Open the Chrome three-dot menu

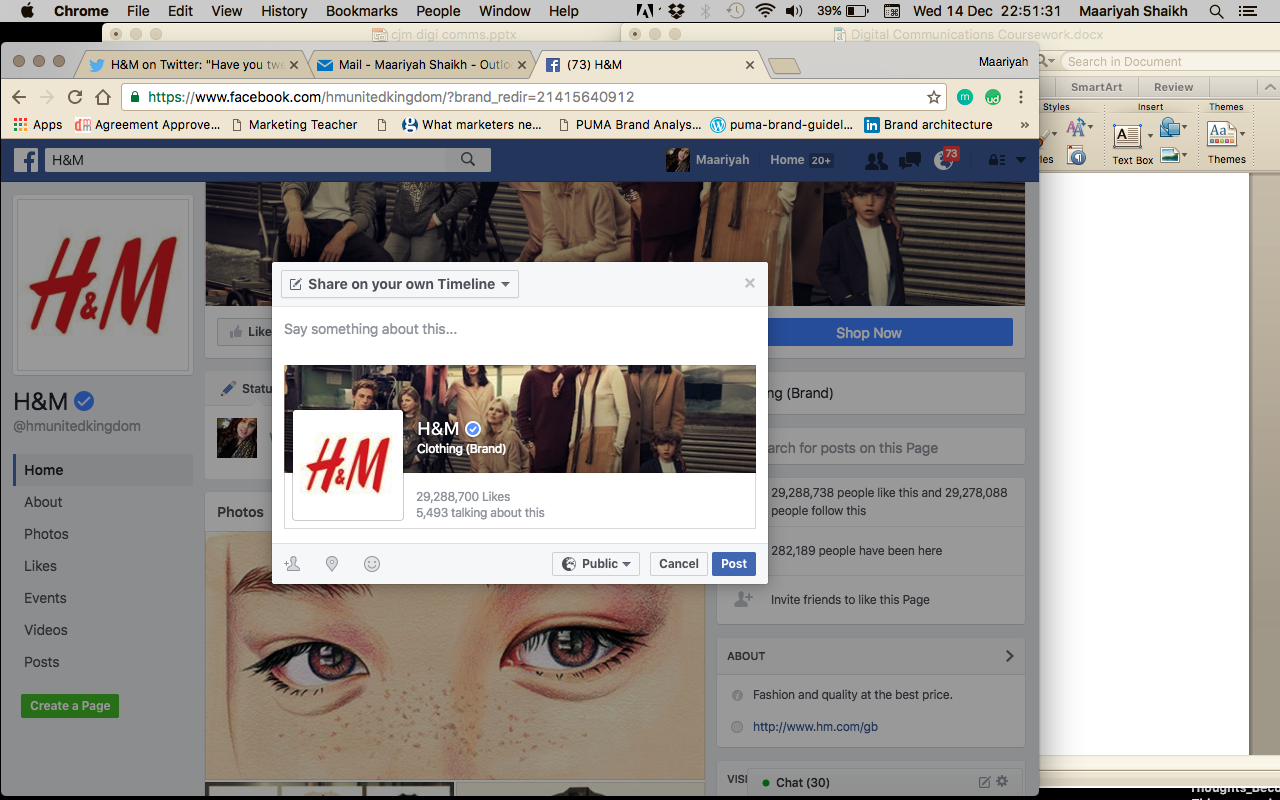(x=1021, y=97)
